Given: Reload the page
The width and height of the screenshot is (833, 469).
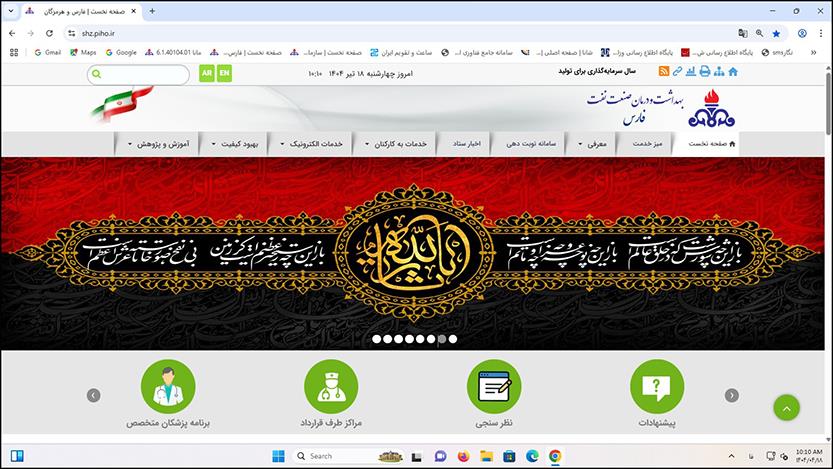Looking at the screenshot, I should point(49,33).
